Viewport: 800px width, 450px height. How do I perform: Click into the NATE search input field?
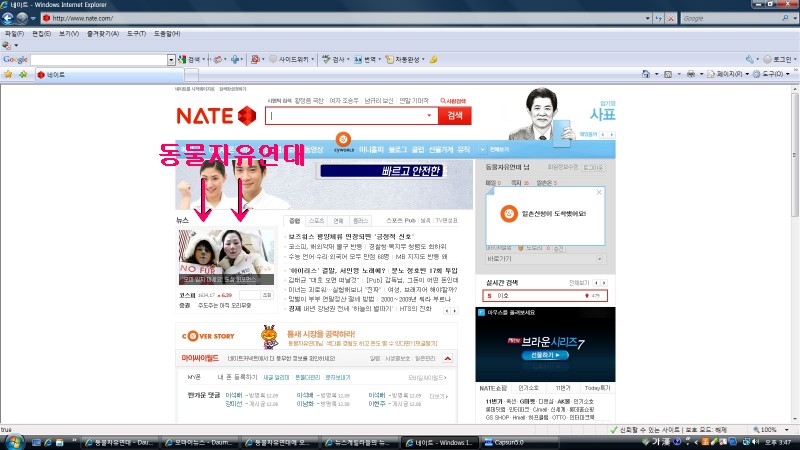coord(347,116)
